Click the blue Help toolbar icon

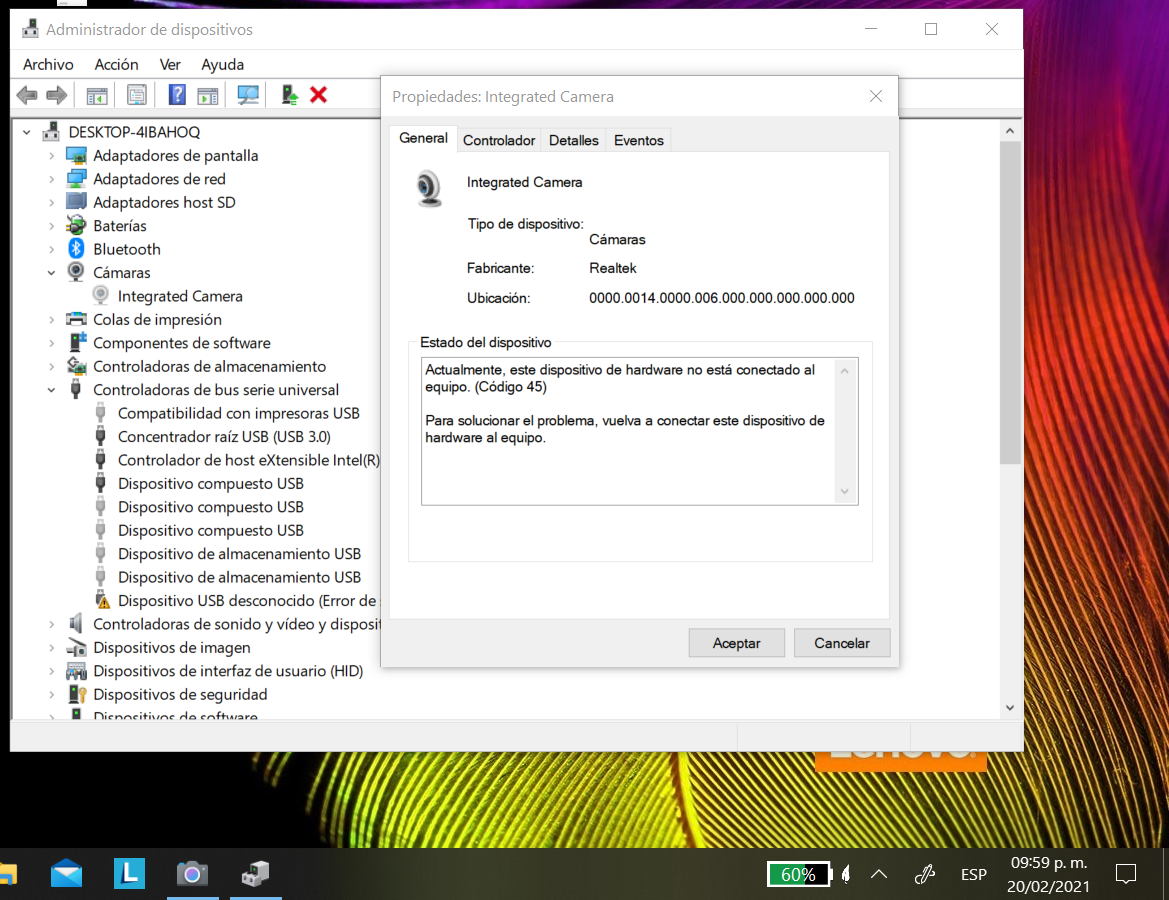[x=177, y=95]
